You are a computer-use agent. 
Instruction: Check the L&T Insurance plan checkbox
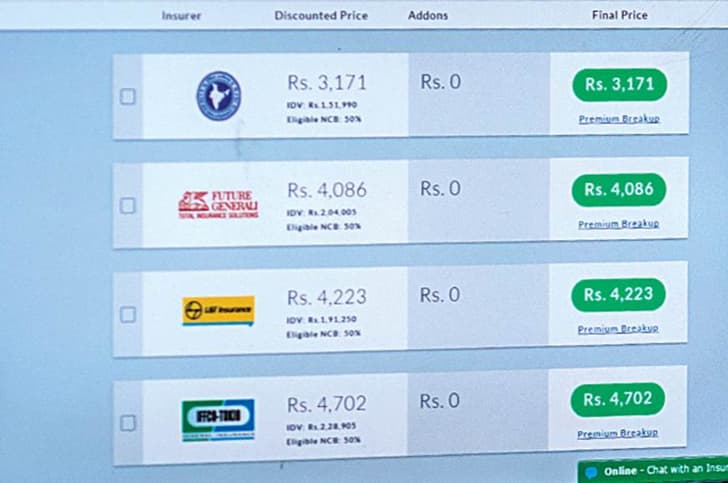click(128, 314)
